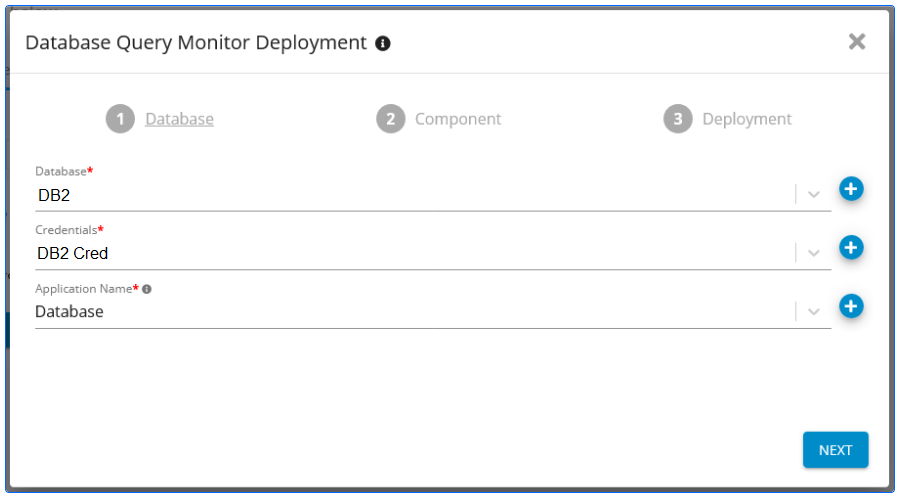Click the info icon beside dialog title

click(x=383, y=43)
